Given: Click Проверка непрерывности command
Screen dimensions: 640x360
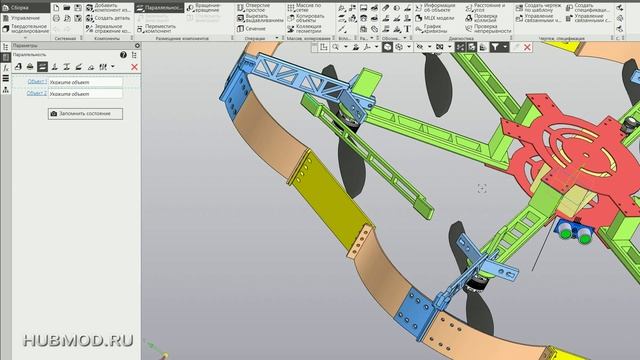Looking at the screenshot, I should coord(488,28).
